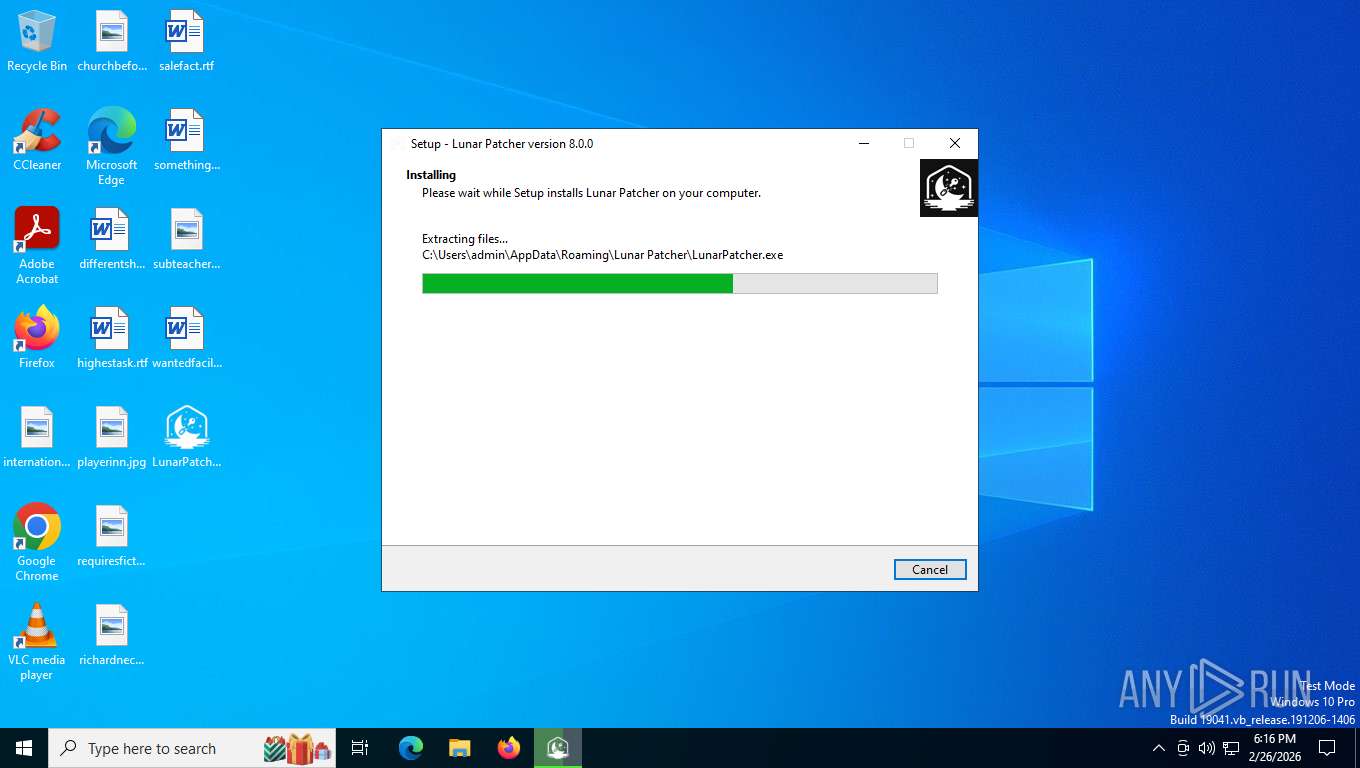Image resolution: width=1360 pixels, height=768 pixels.
Task: Select the internation... image file icon
Action: coord(37,437)
